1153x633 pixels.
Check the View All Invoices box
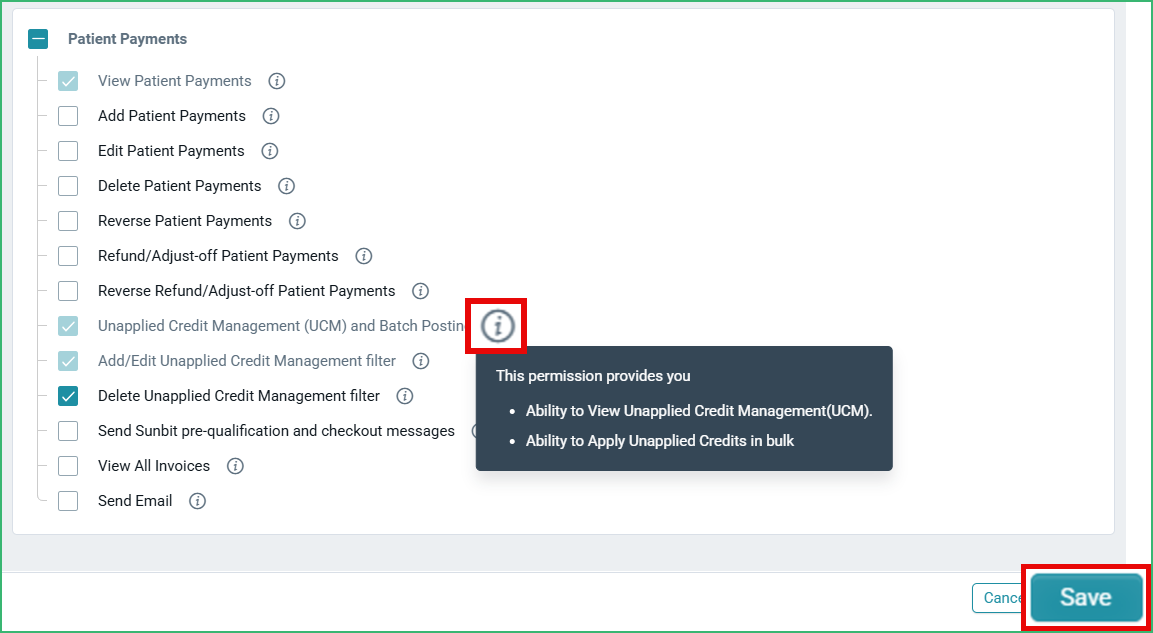pos(68,466)
